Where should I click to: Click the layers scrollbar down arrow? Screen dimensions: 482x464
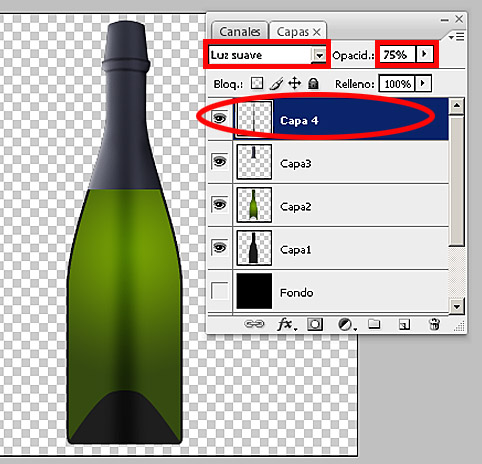click(x=457, y=306)
